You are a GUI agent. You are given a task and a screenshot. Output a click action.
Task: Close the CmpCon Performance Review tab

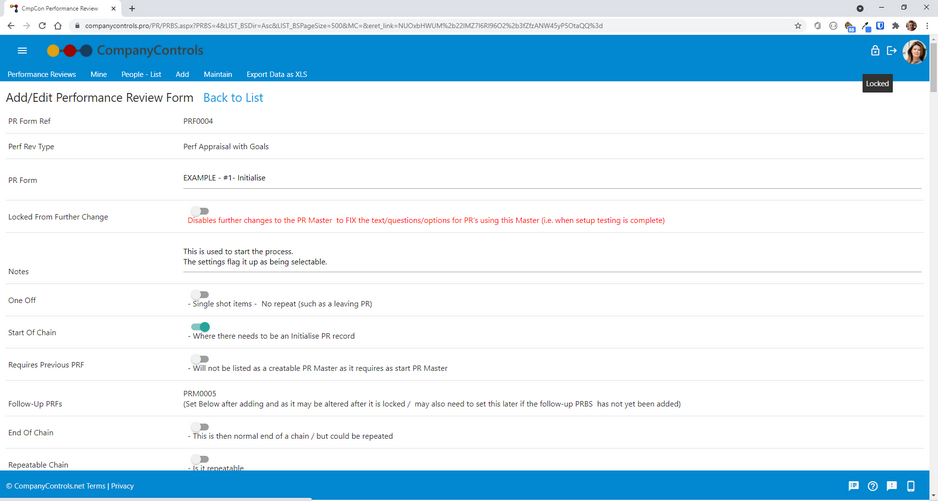(114, 8)
